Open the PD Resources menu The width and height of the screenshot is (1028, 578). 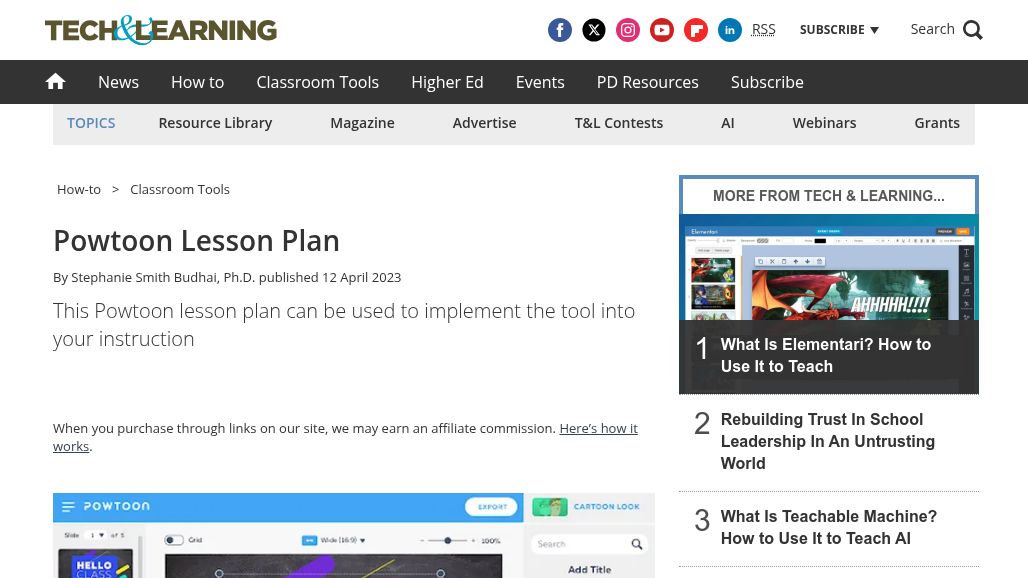tap(648, 82)
